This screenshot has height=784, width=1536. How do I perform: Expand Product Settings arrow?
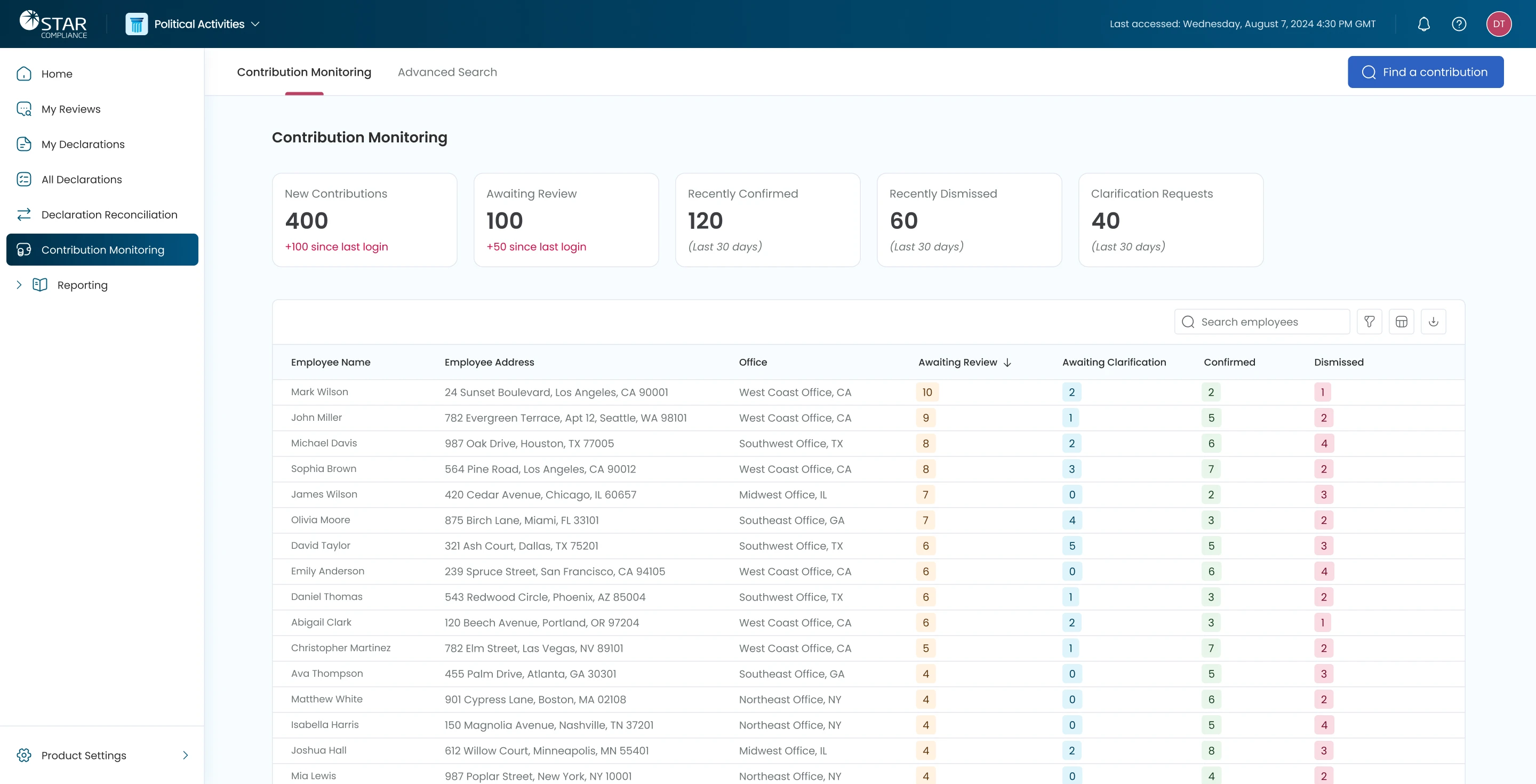click(x=186, y=755)
